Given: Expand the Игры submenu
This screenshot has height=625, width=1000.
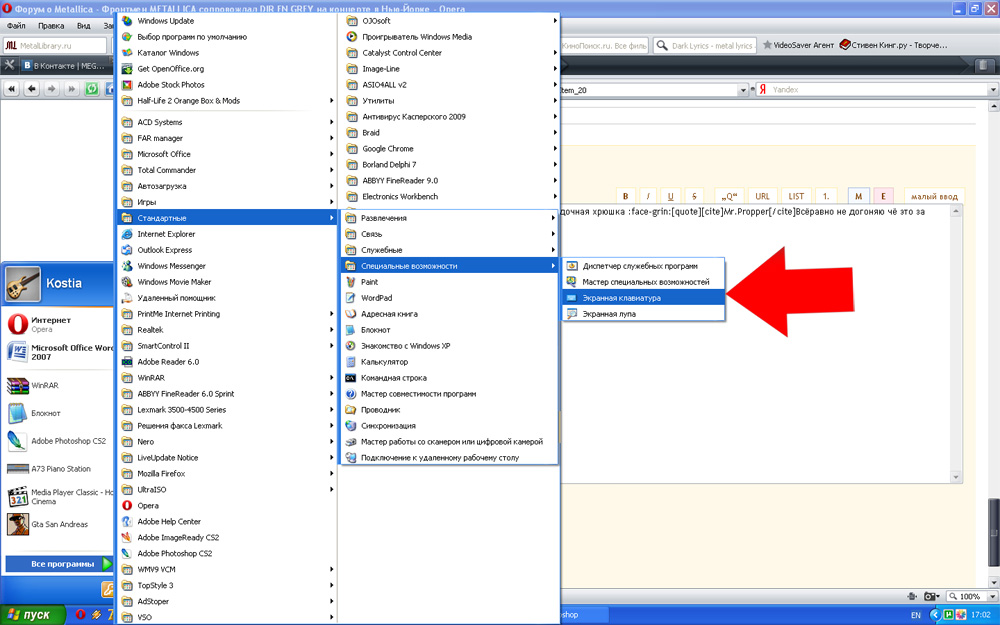Looking at the screenshot, I should click(147, 202).
